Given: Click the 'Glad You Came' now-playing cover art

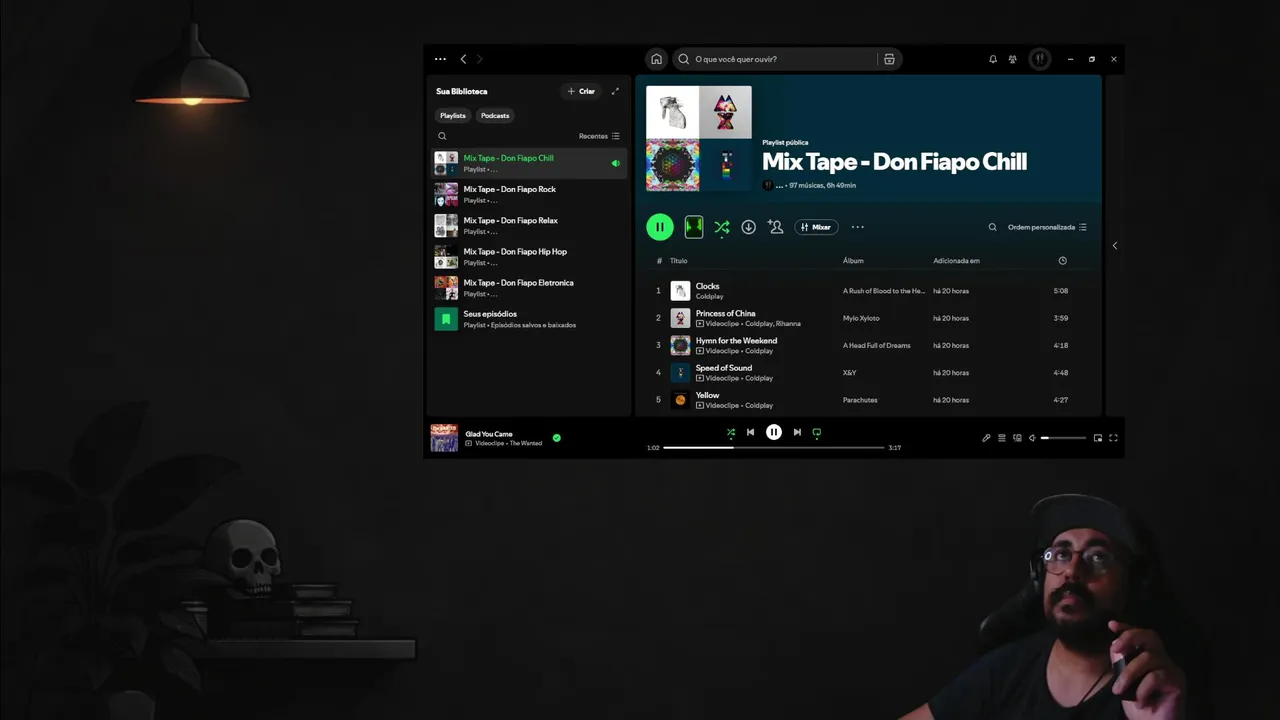Looking at the screenshot, I should click(x=444, y=438).
